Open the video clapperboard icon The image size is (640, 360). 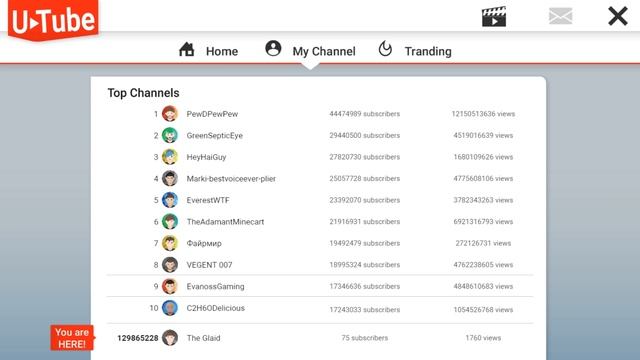[494, 17]
